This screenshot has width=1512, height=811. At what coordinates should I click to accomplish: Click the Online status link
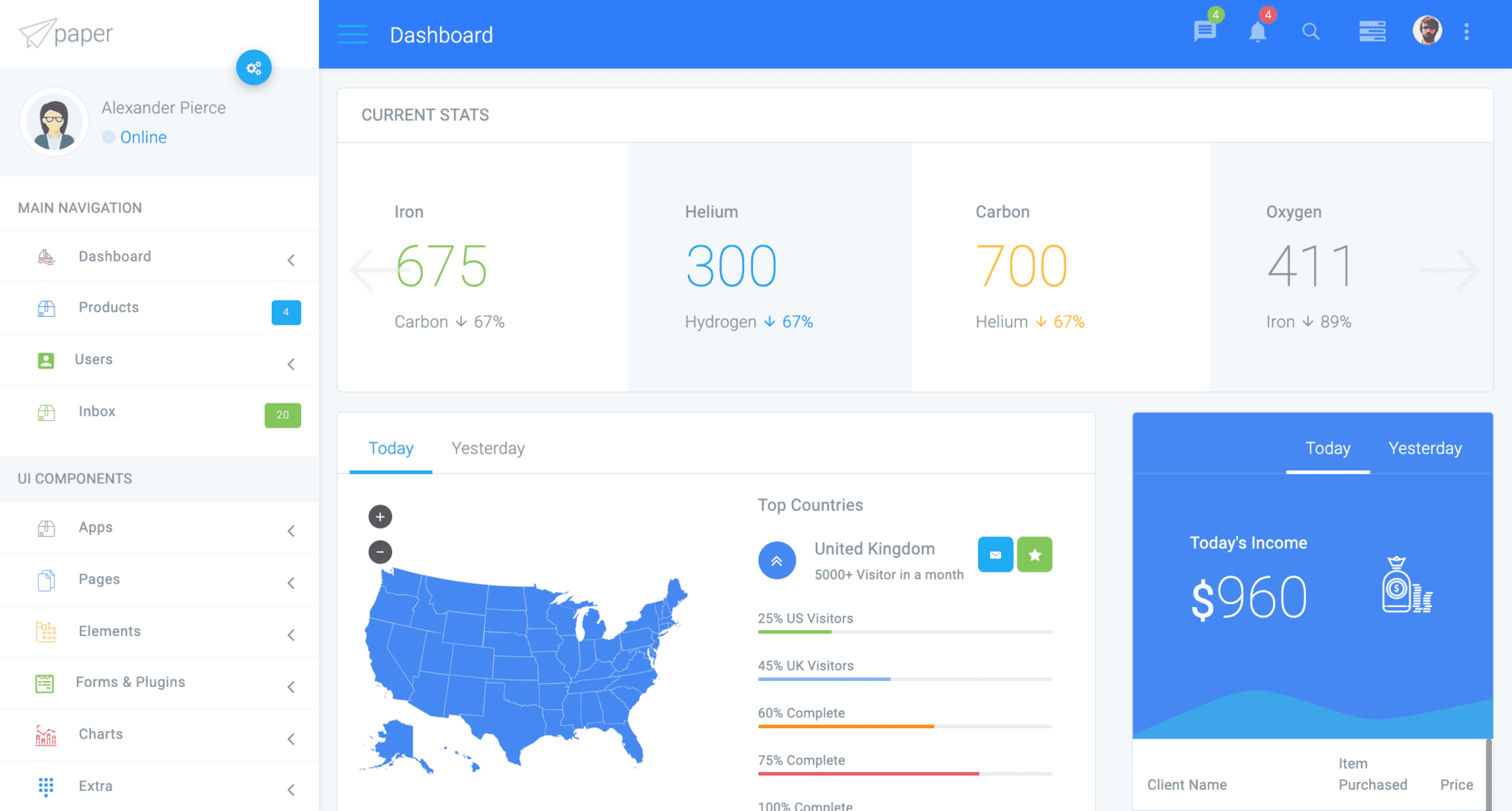coord(143,137)
